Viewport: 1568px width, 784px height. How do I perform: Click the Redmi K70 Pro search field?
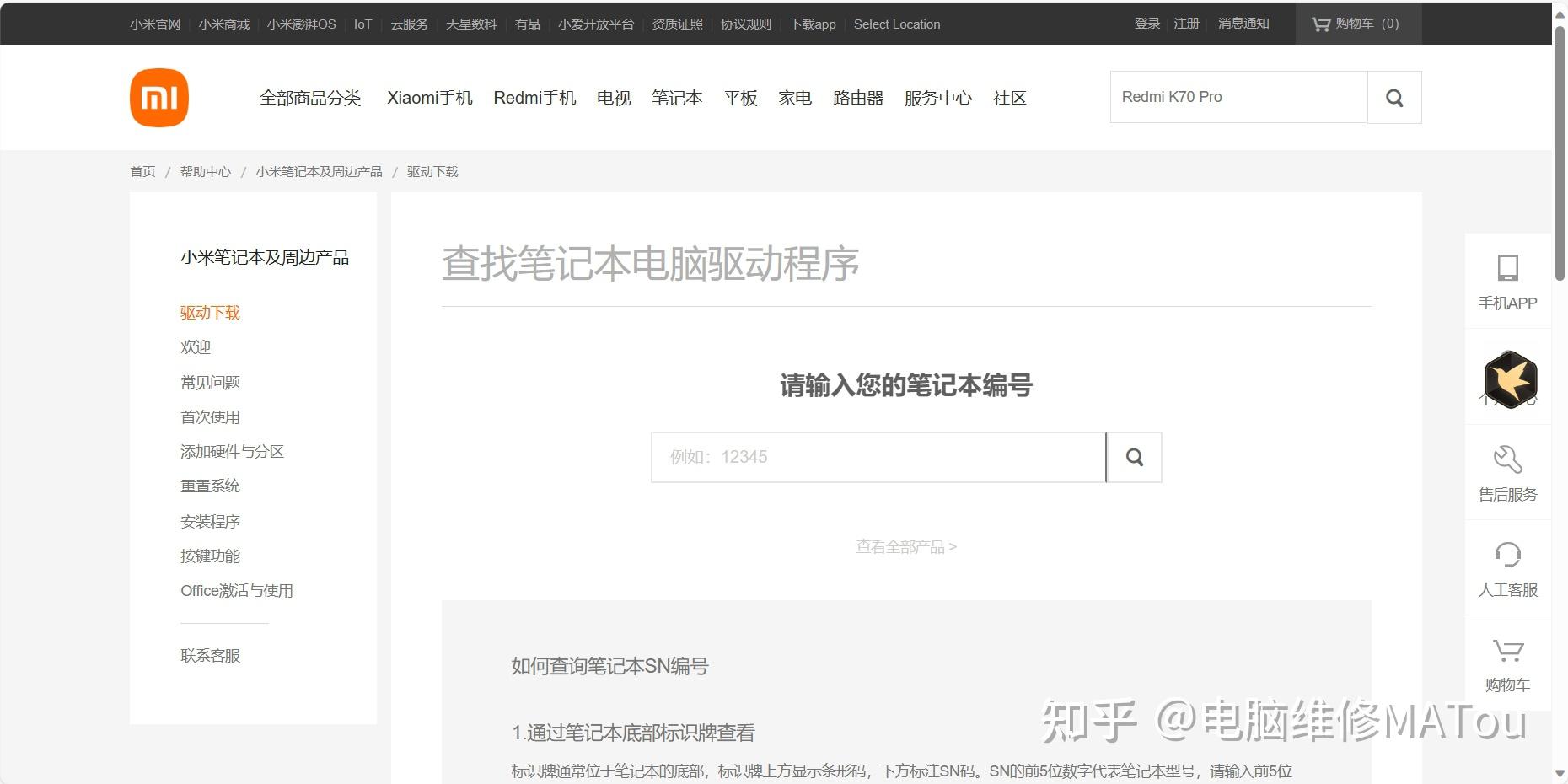(x=1238, y=98)
